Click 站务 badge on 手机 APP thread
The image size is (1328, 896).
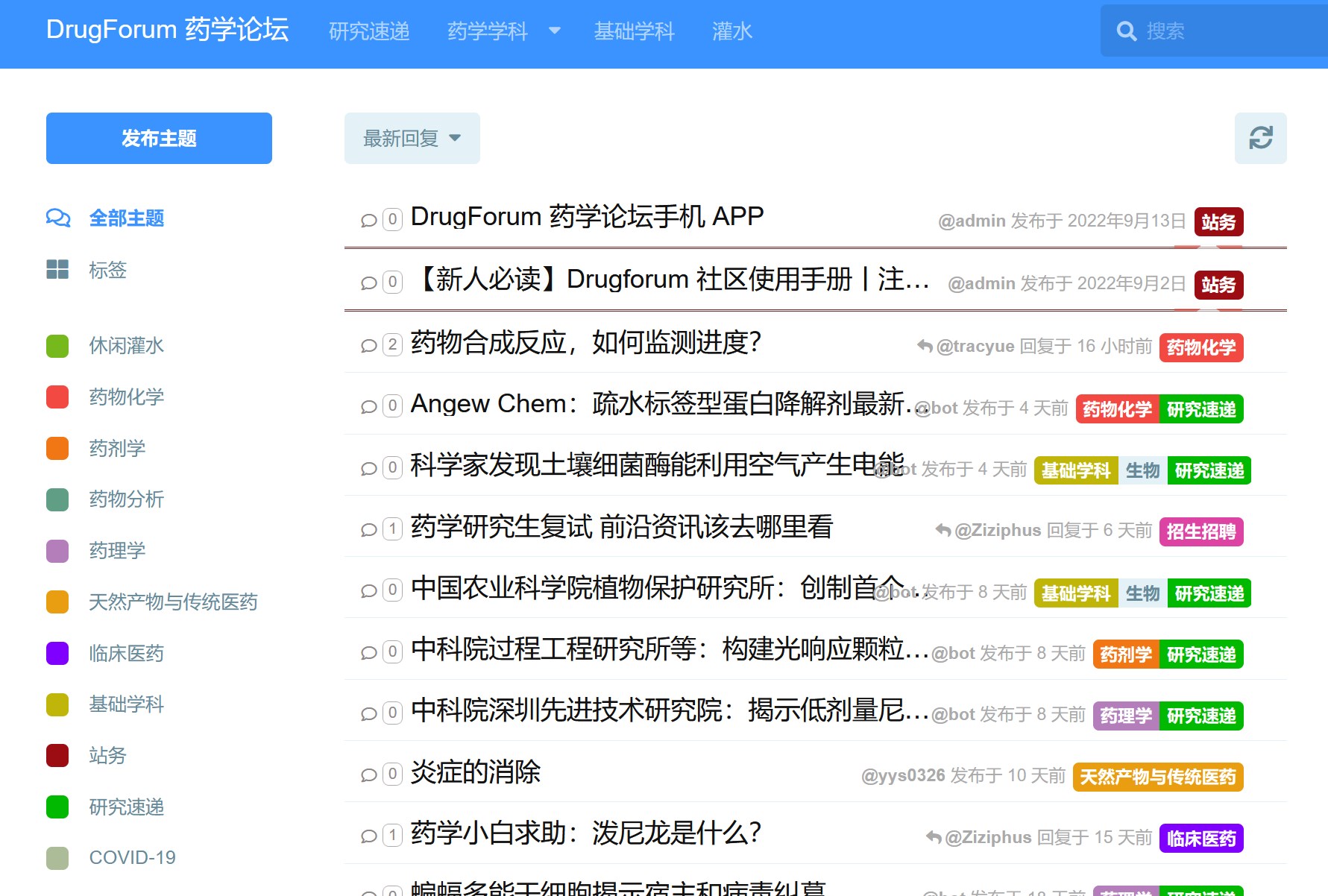tap(1218, 222)
